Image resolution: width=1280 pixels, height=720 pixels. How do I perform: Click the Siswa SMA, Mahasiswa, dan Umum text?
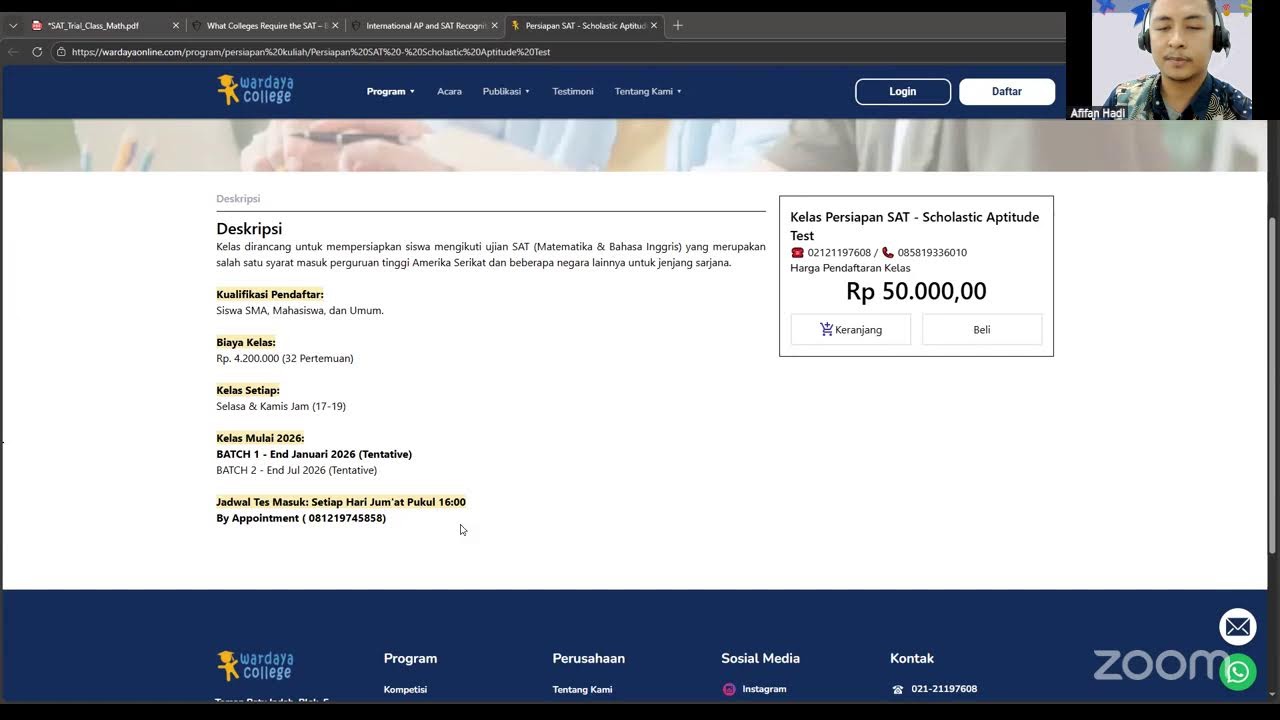pos(300,310)
